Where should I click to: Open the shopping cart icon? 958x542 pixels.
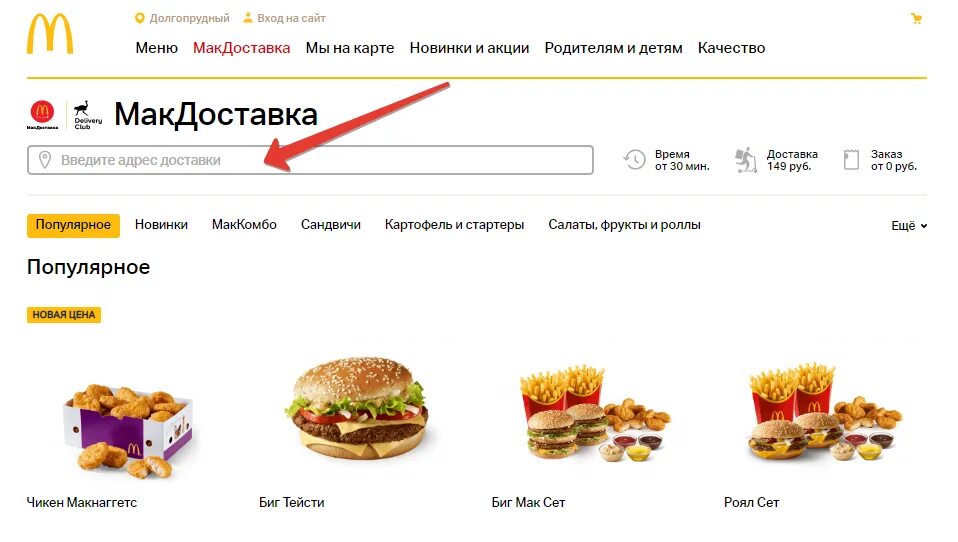[916, 18]
